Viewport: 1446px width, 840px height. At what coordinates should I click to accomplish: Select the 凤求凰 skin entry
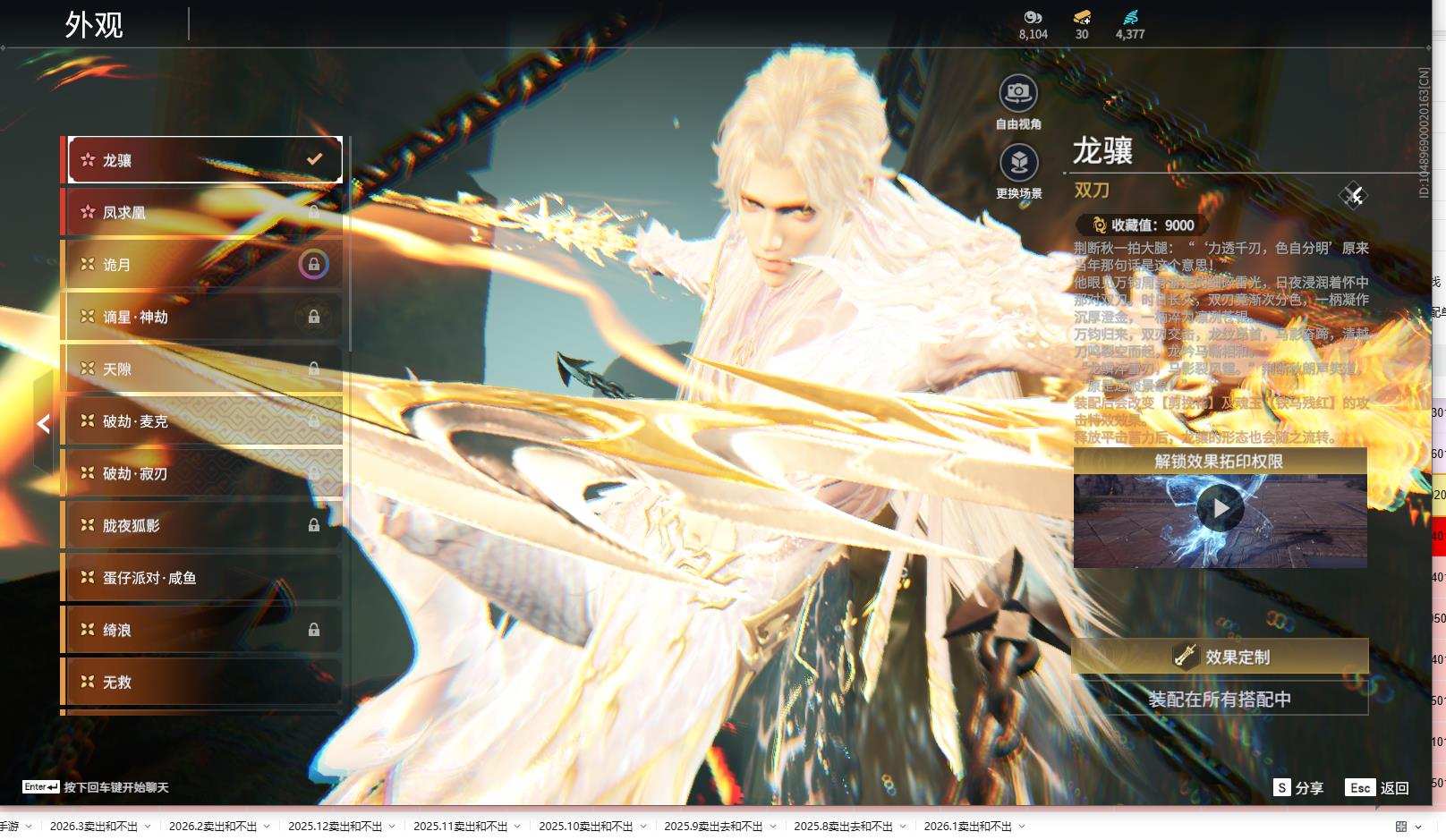201,212
